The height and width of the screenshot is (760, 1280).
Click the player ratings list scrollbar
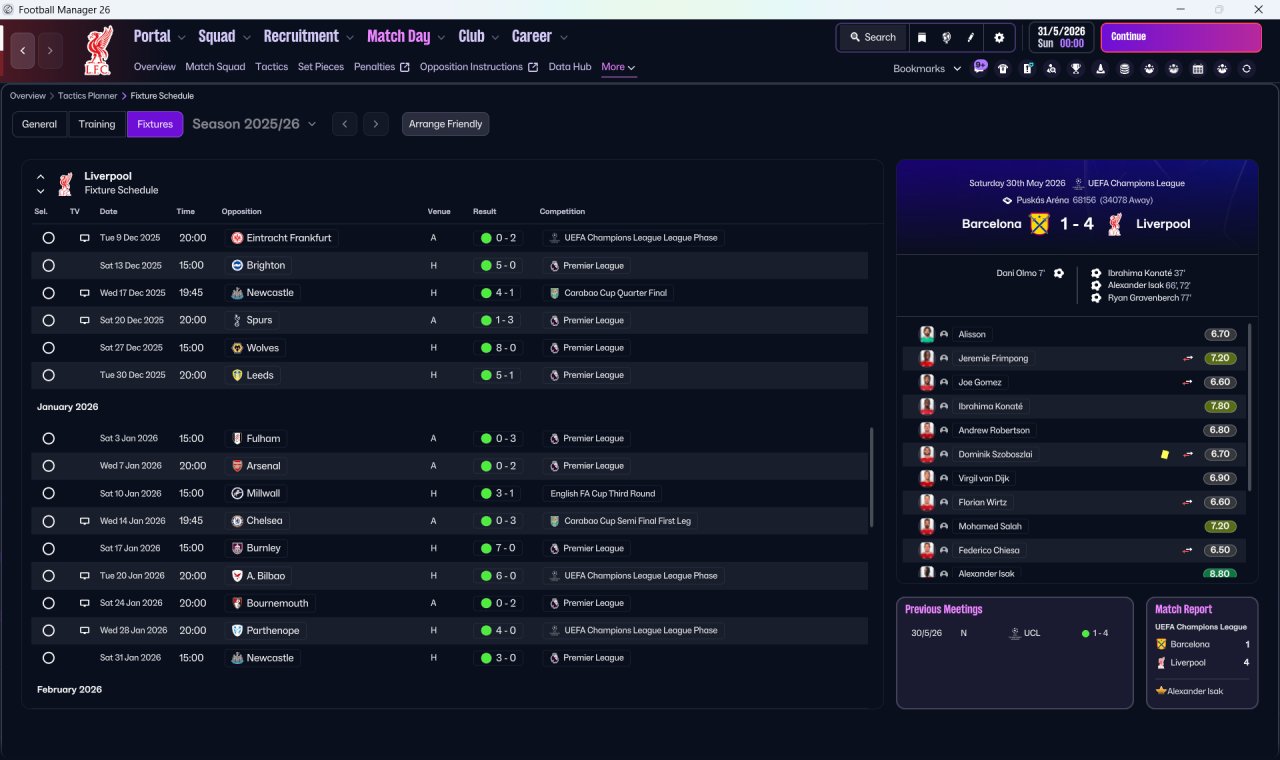(x=1250, y=406)
